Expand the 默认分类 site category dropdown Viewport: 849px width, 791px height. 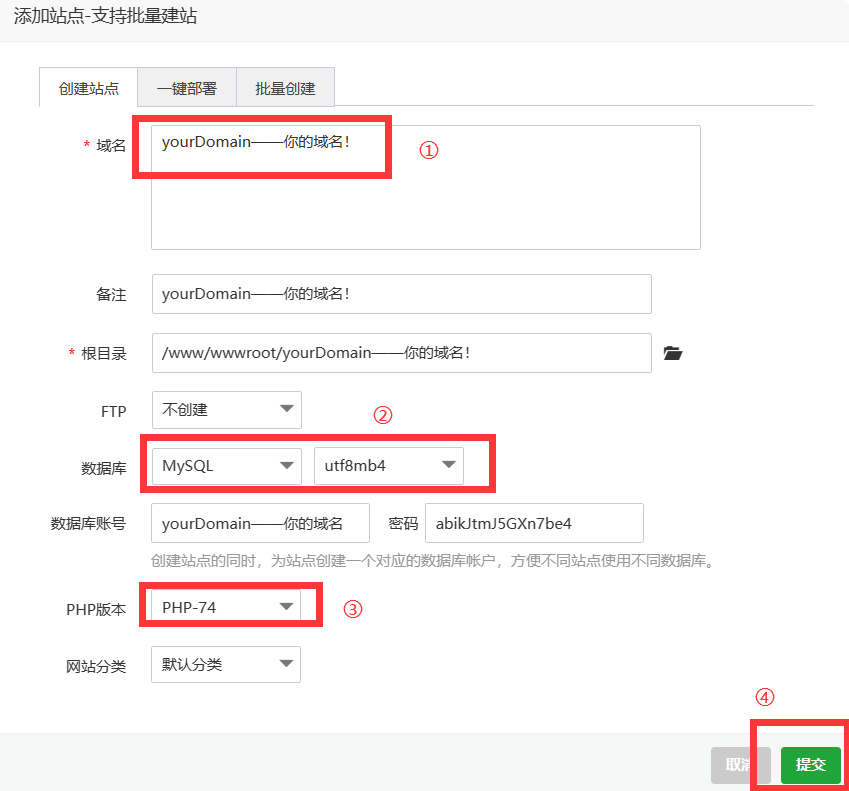[226, 664]
